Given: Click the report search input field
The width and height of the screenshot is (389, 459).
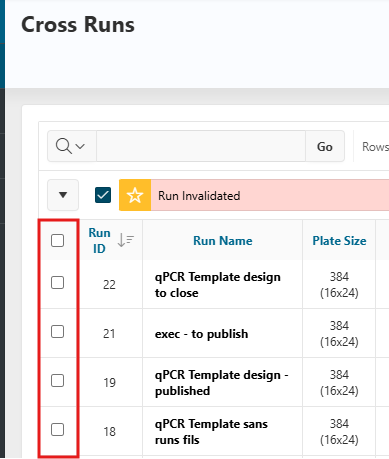Looking at the screenshot, I should pos(201,146).
